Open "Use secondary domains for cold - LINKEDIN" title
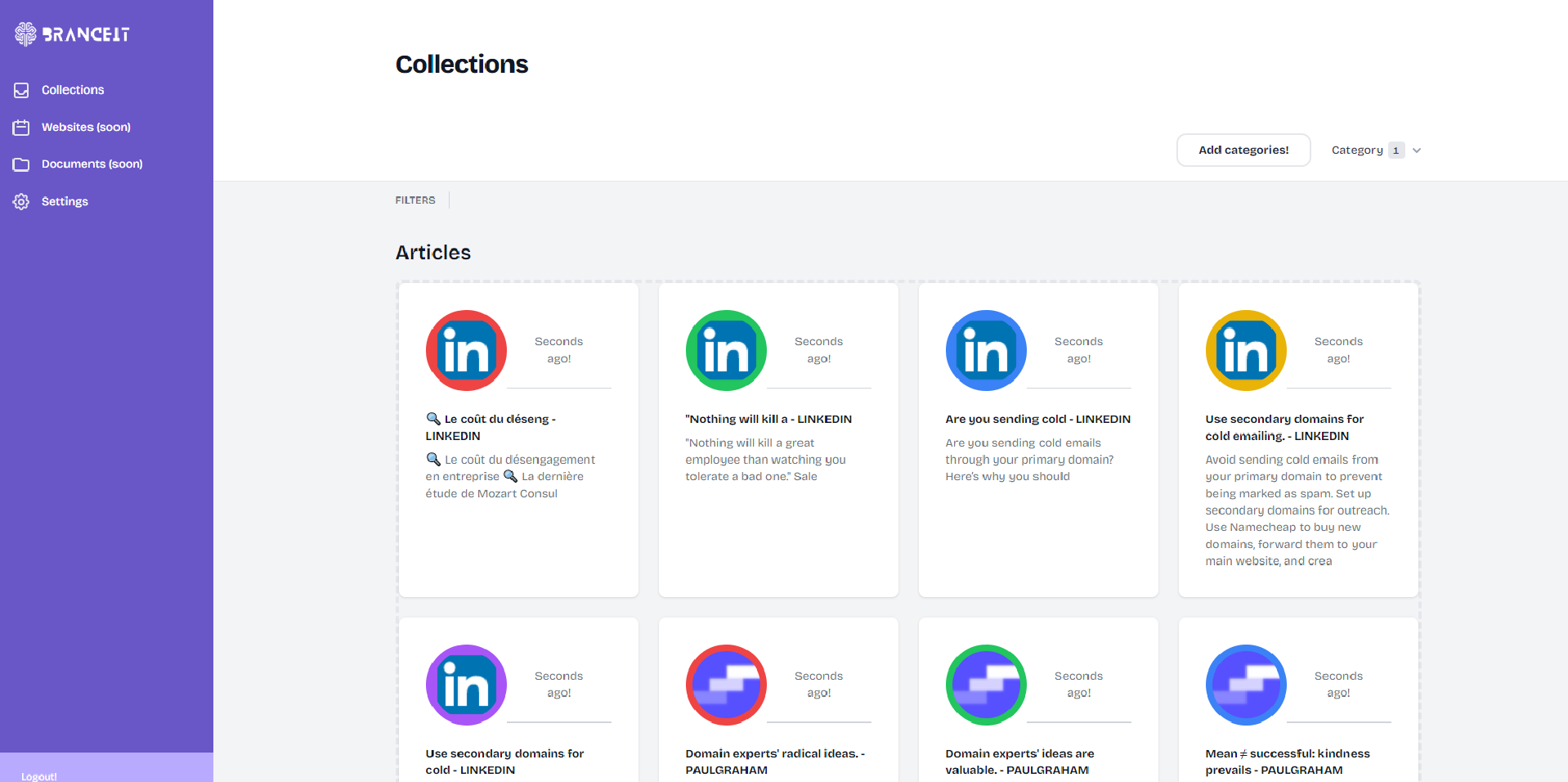This screenshot has width=1568, height=782. [x=504, y=762]
